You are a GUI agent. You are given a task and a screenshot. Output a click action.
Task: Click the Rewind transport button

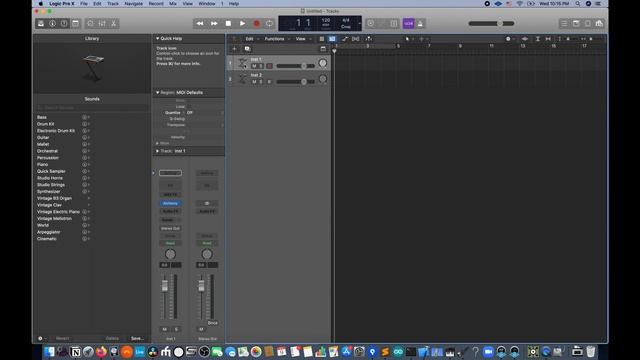tap(200, 24)
